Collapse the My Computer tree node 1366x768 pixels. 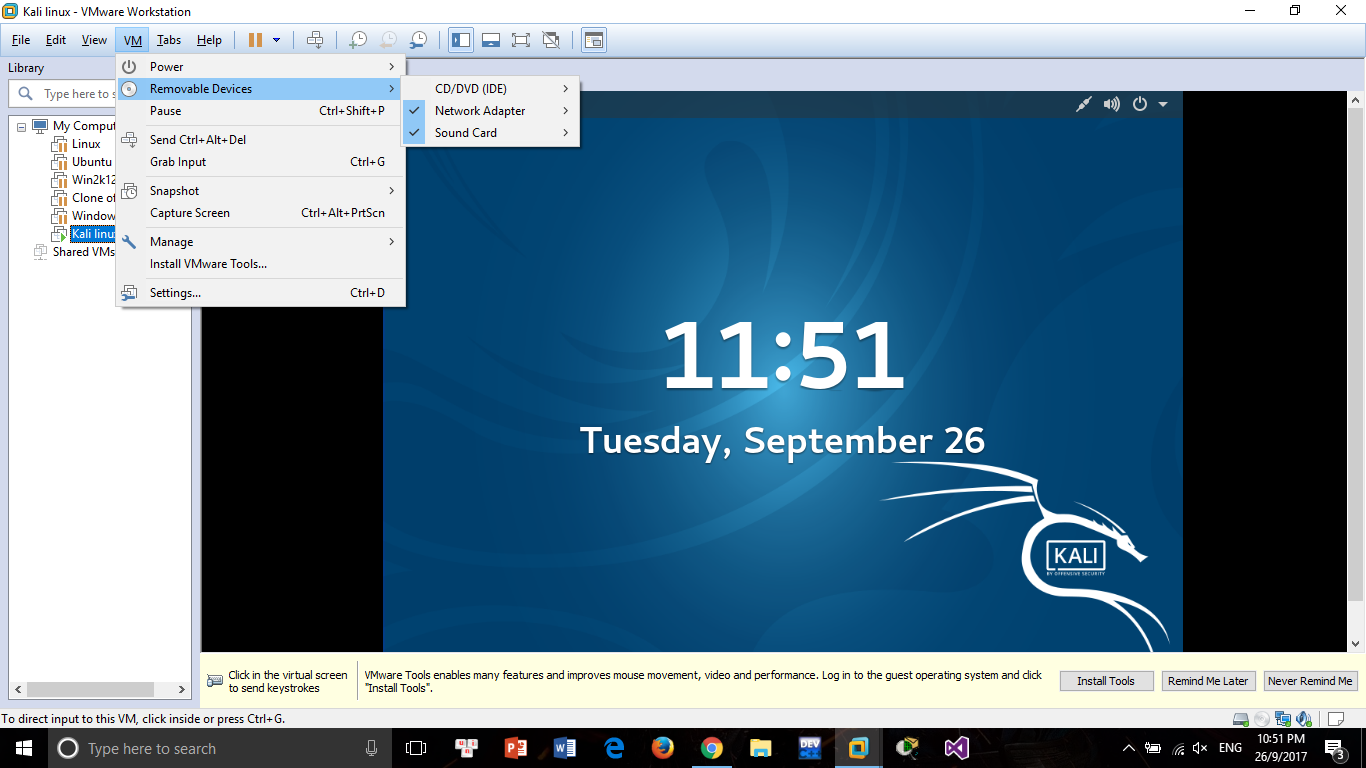[x=22, y=127]
